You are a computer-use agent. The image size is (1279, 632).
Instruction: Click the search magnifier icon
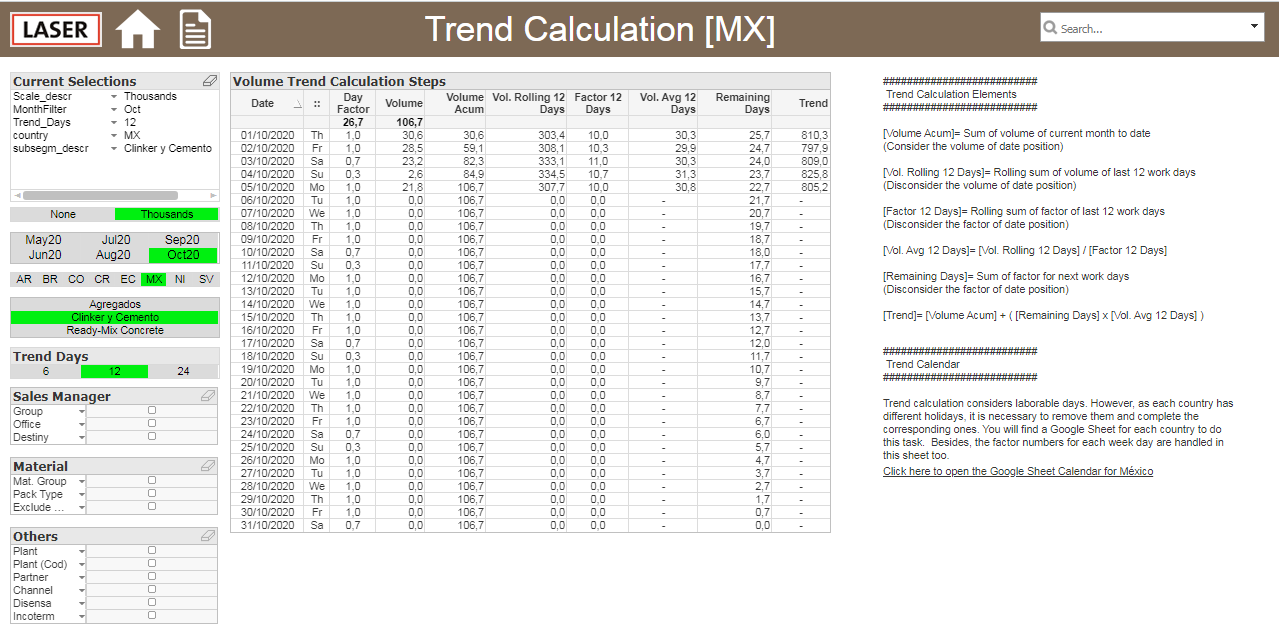(1050, 28)
